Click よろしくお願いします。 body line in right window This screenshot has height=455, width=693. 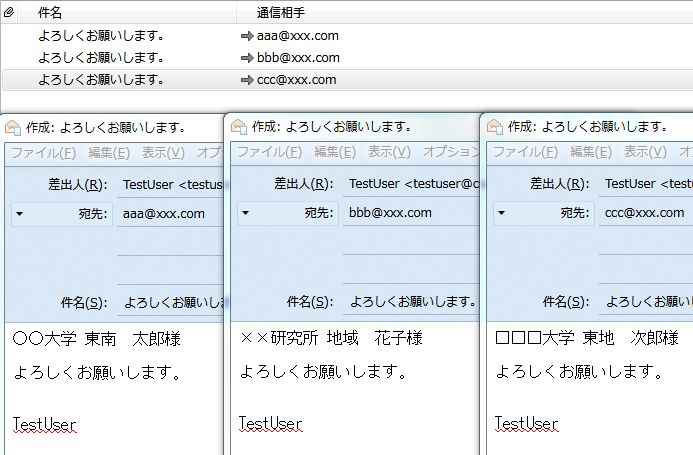click(x=579, y=371)
